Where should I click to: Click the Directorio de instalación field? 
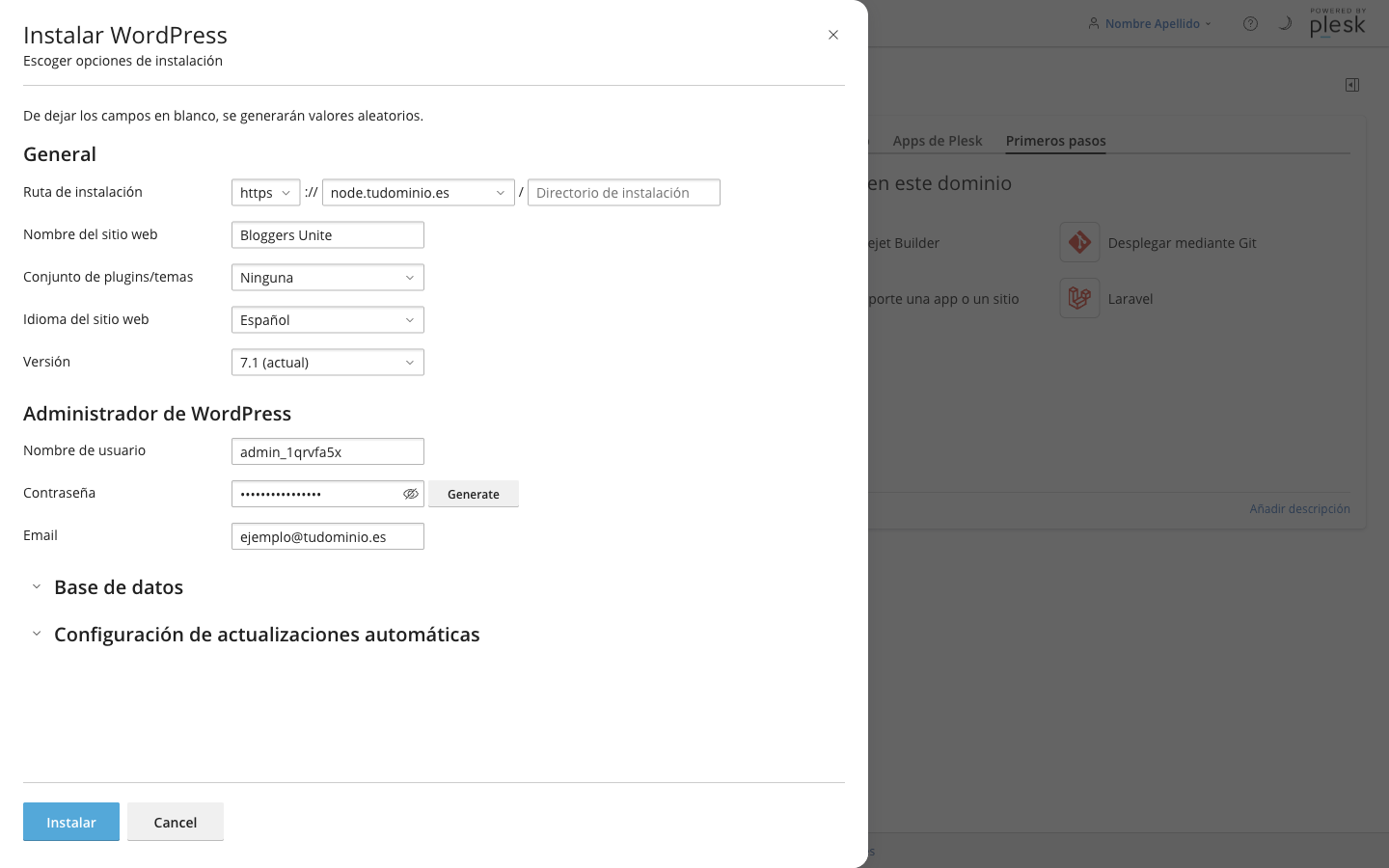624,193
